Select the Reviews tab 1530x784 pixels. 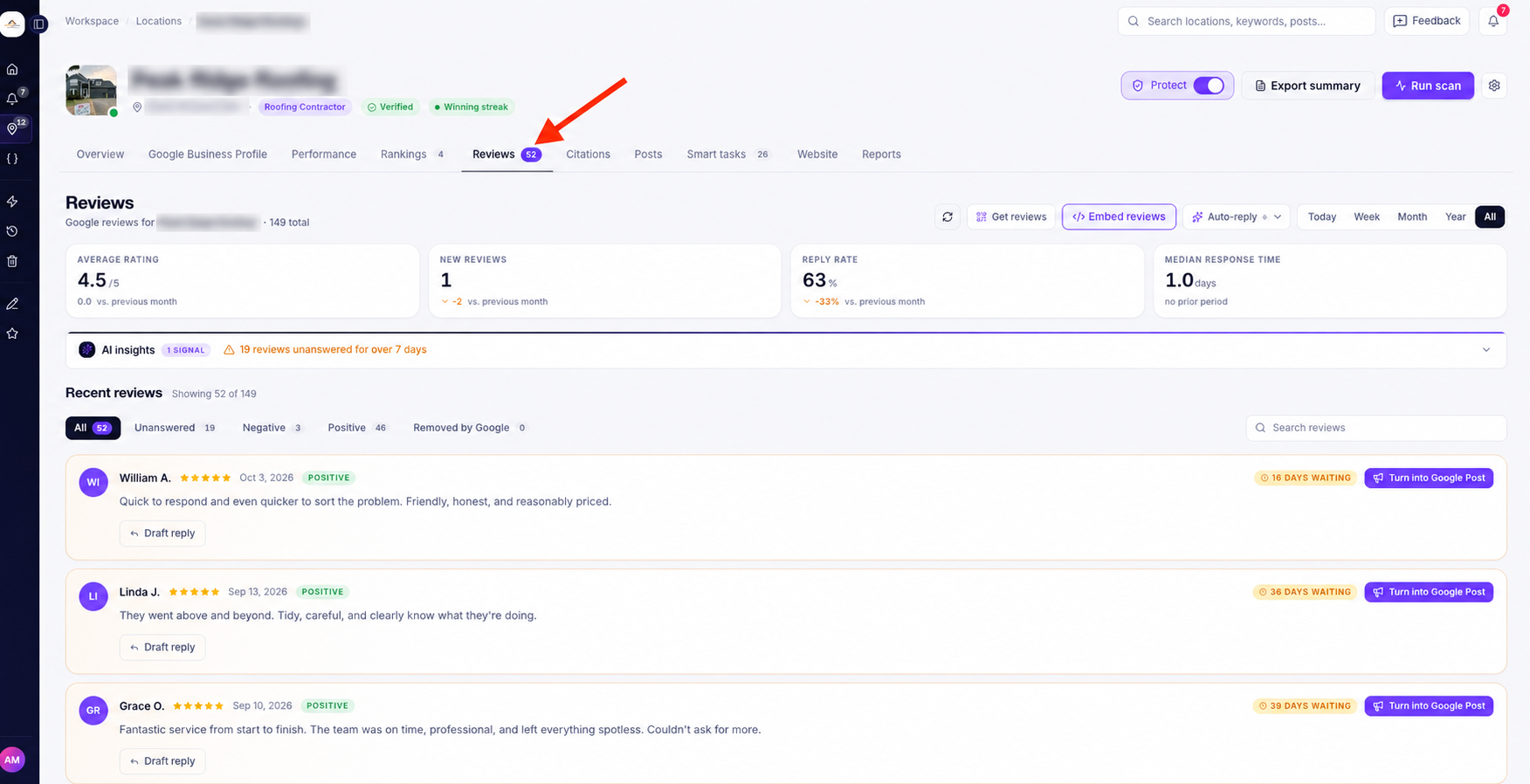pos(507,155)
